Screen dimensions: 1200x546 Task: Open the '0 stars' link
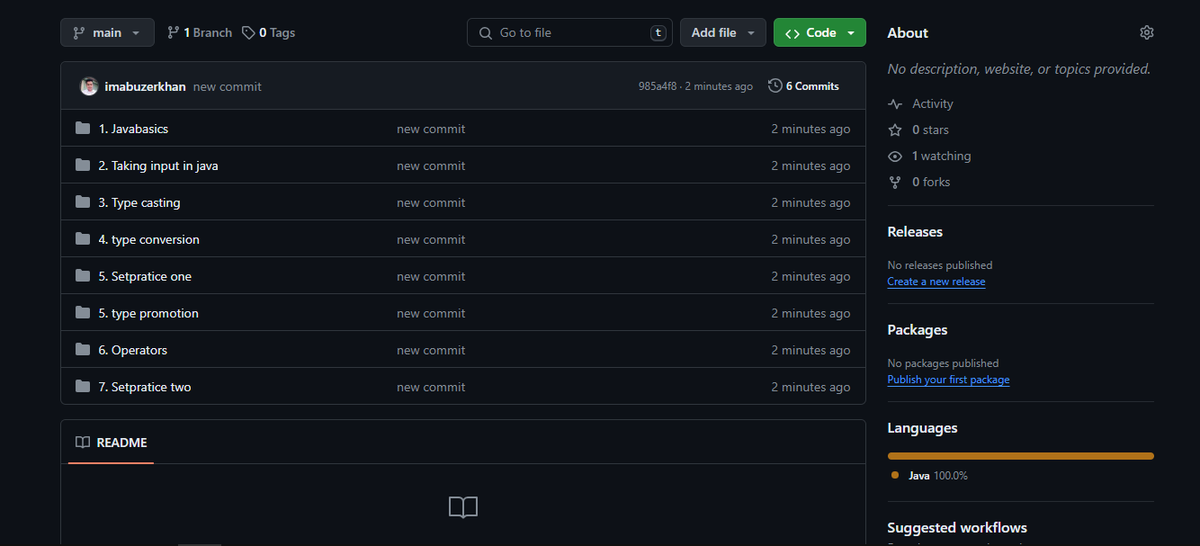point(919,130)
